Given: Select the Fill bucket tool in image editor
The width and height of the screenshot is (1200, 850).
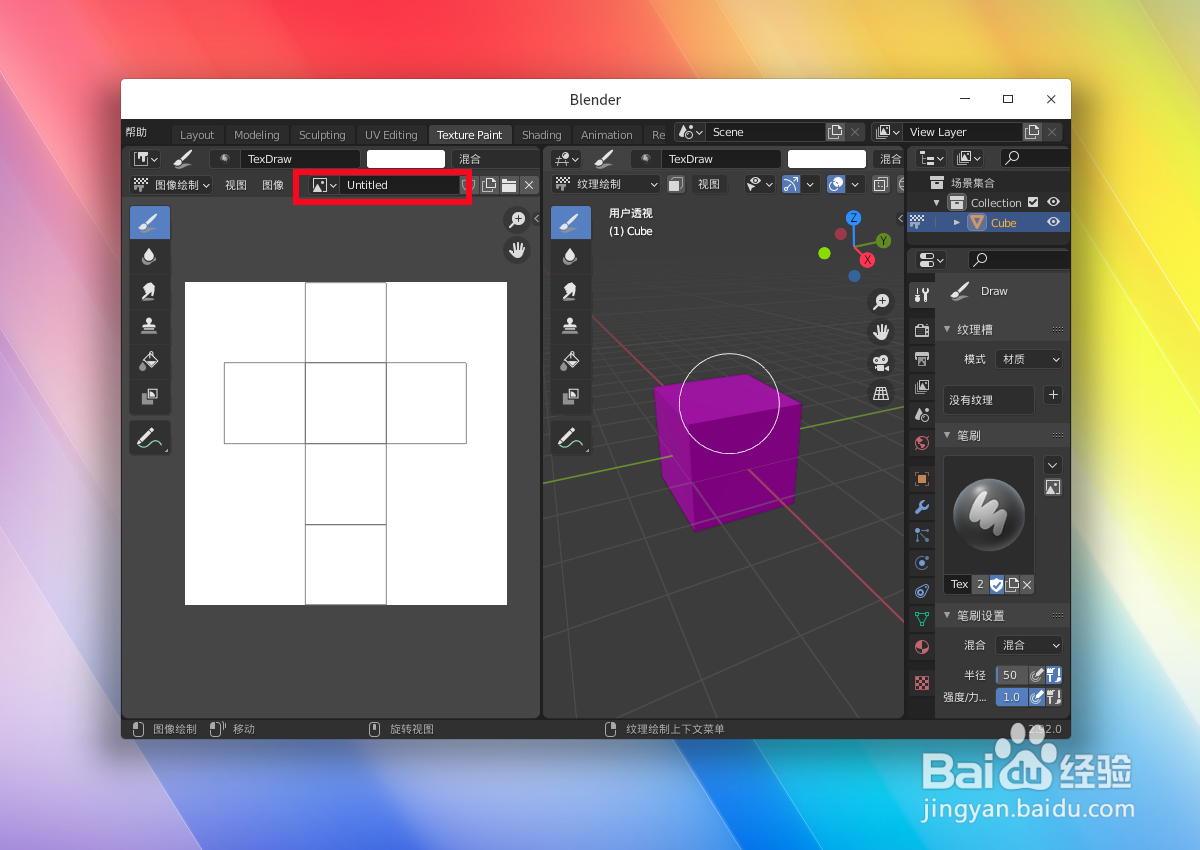Looking at the screenshot, I should point(149,360).
